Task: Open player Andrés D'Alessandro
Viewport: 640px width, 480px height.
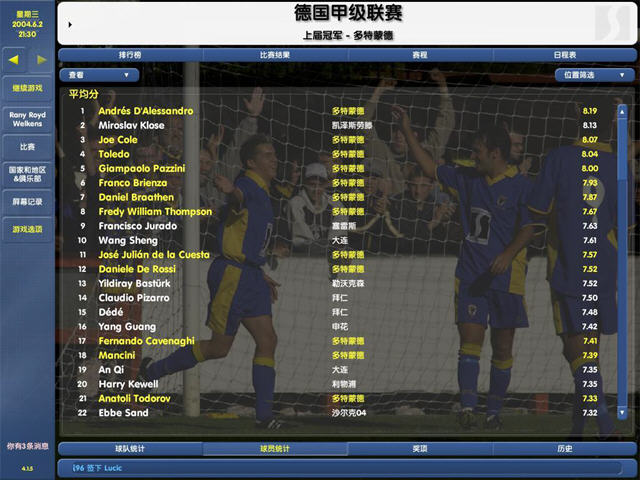Action: point(146,111)
